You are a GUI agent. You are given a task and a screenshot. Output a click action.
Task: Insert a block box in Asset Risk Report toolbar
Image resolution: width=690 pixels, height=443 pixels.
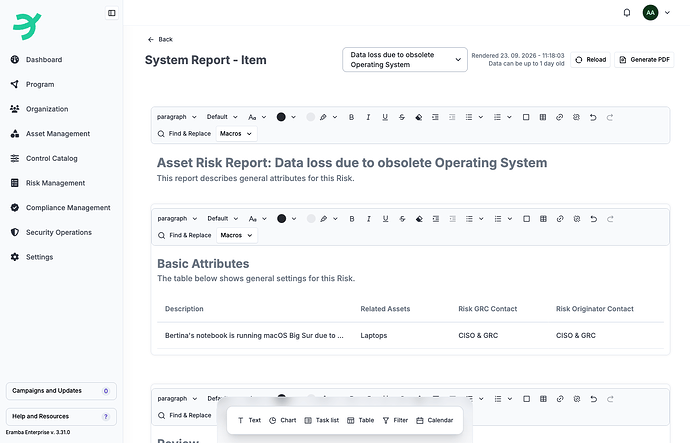pyautogui.click(x=526, y=117)
